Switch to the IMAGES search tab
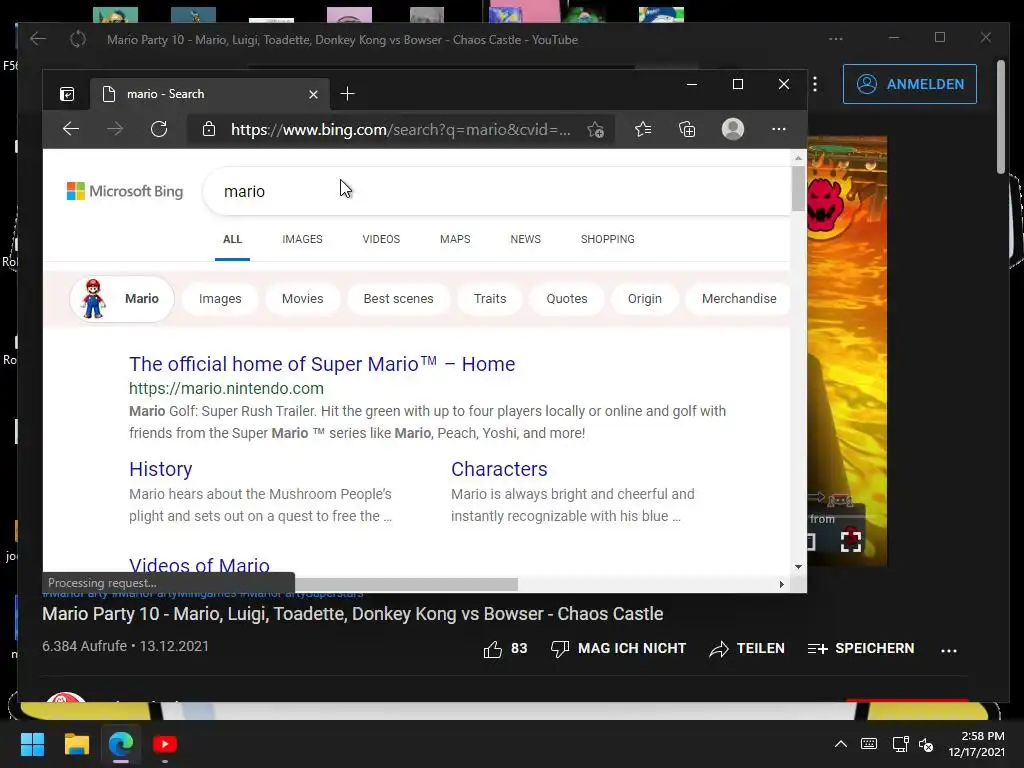Screen dimensions: 1024x768 [x=302, y=239]
